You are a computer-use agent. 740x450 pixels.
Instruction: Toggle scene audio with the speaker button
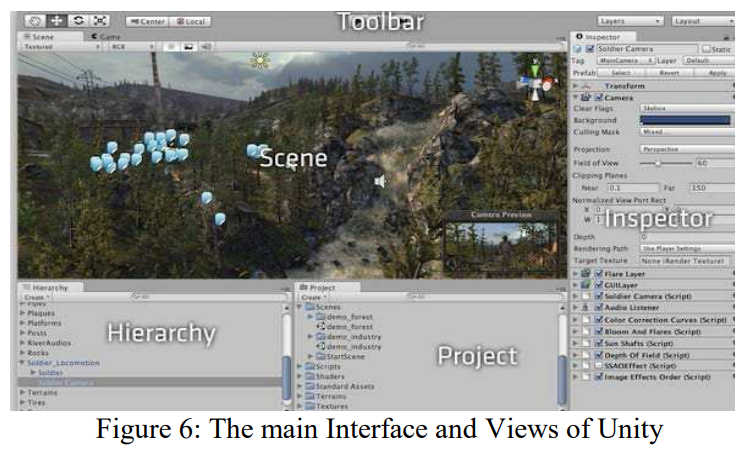click(206, 47)
